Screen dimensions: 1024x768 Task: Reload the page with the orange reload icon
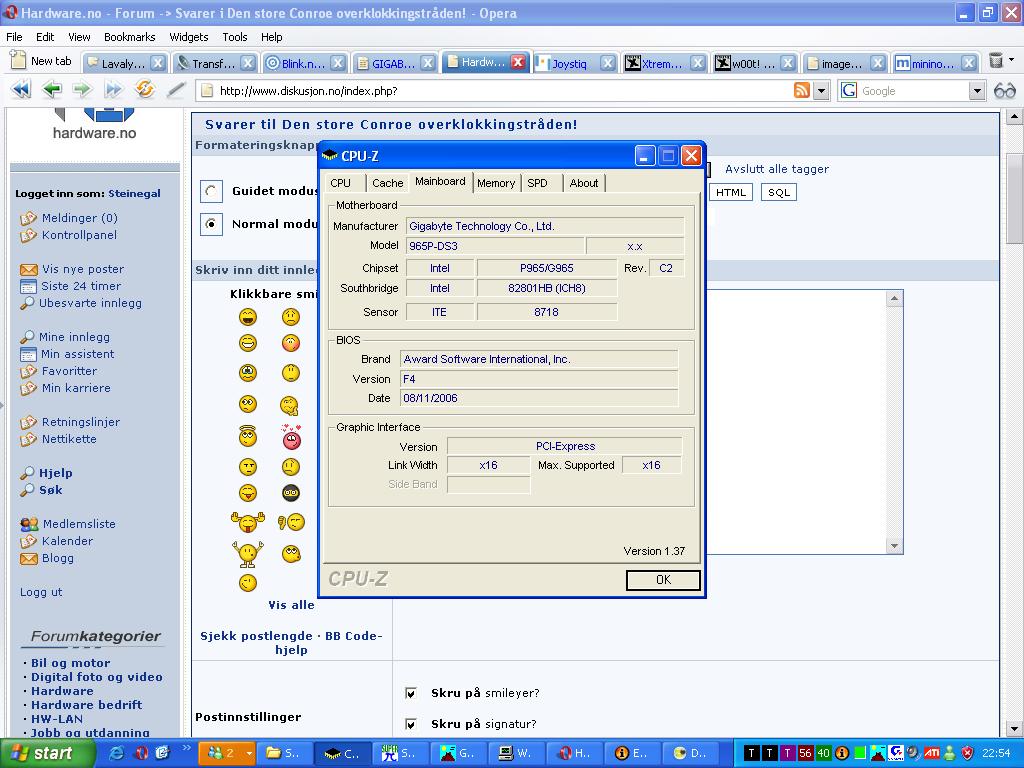pos(144,89)
